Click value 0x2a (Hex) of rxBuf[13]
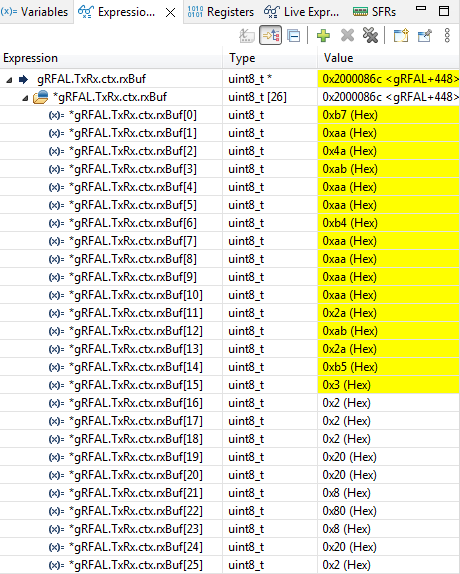The width and height of the screenshot is (460, 574). coord(349,349)
